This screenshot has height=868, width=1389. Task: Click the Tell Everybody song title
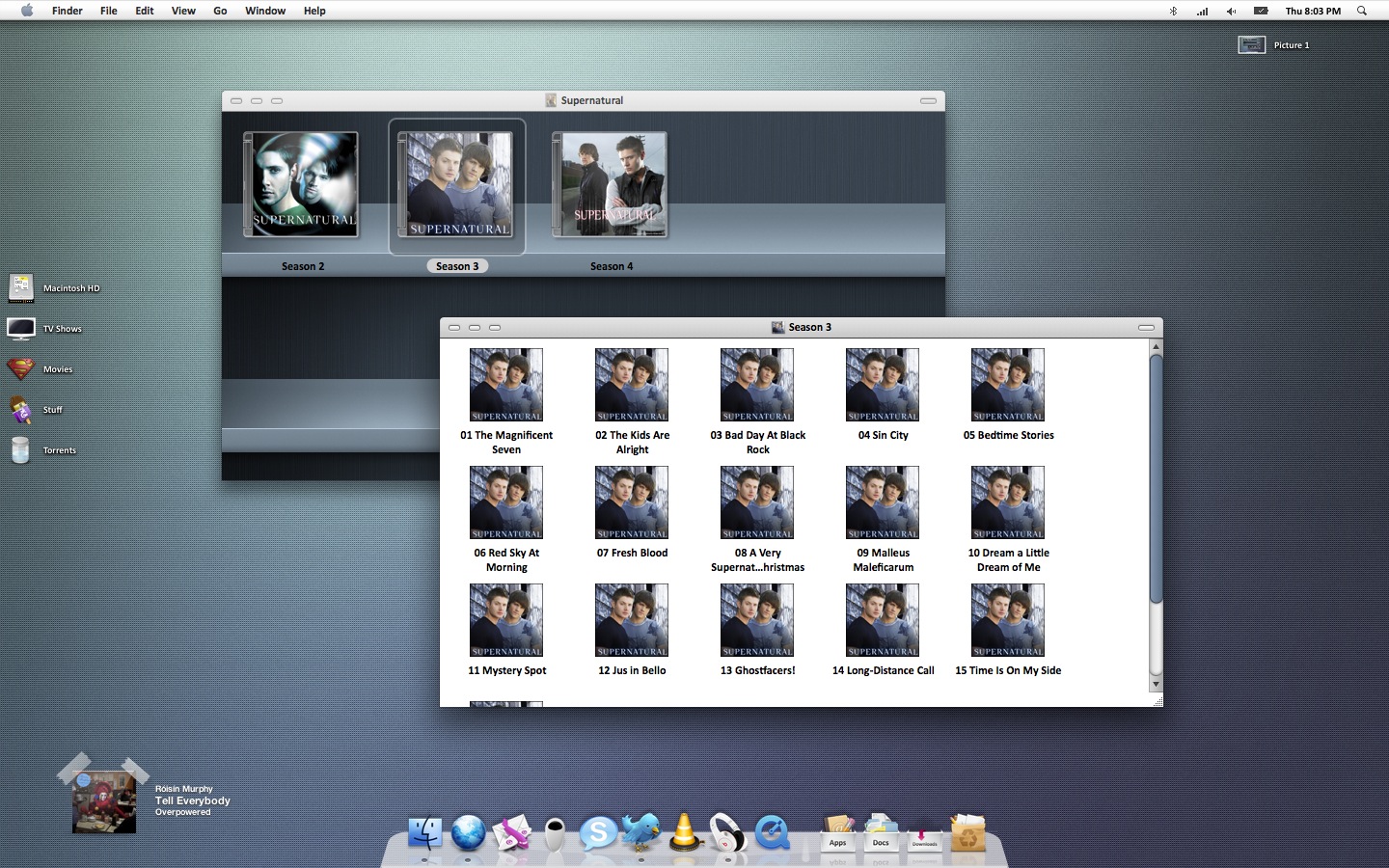(x=193, y=800)
